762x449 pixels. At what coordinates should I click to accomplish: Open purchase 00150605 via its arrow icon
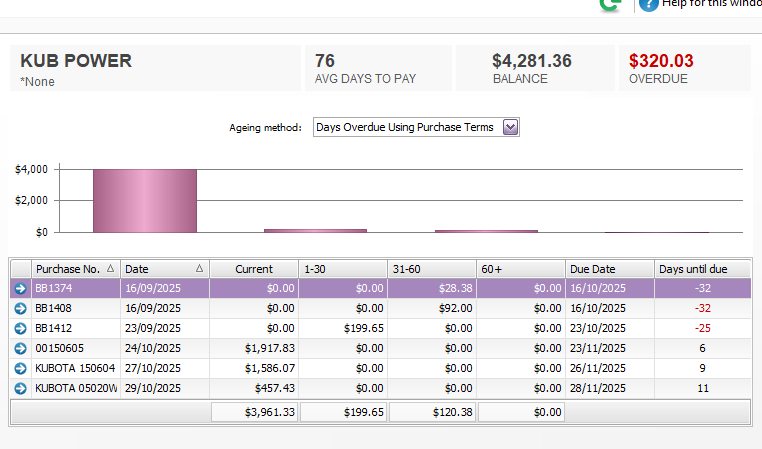[20, 348]
